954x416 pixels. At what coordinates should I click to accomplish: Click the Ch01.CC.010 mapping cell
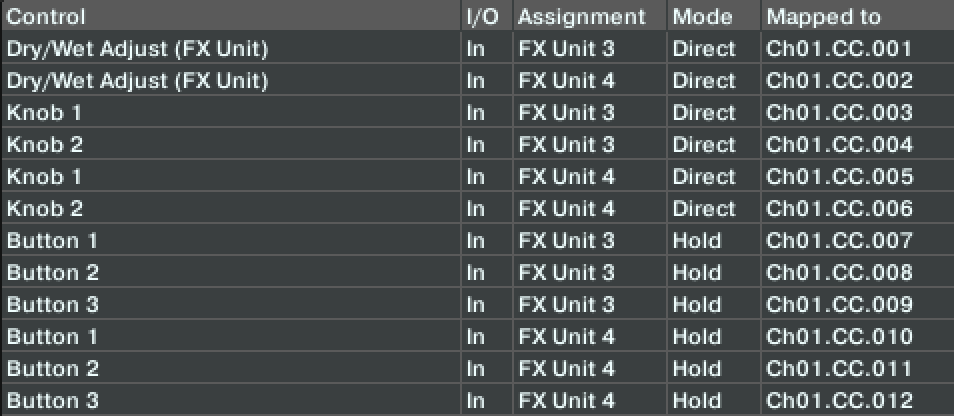coord(839,337)
